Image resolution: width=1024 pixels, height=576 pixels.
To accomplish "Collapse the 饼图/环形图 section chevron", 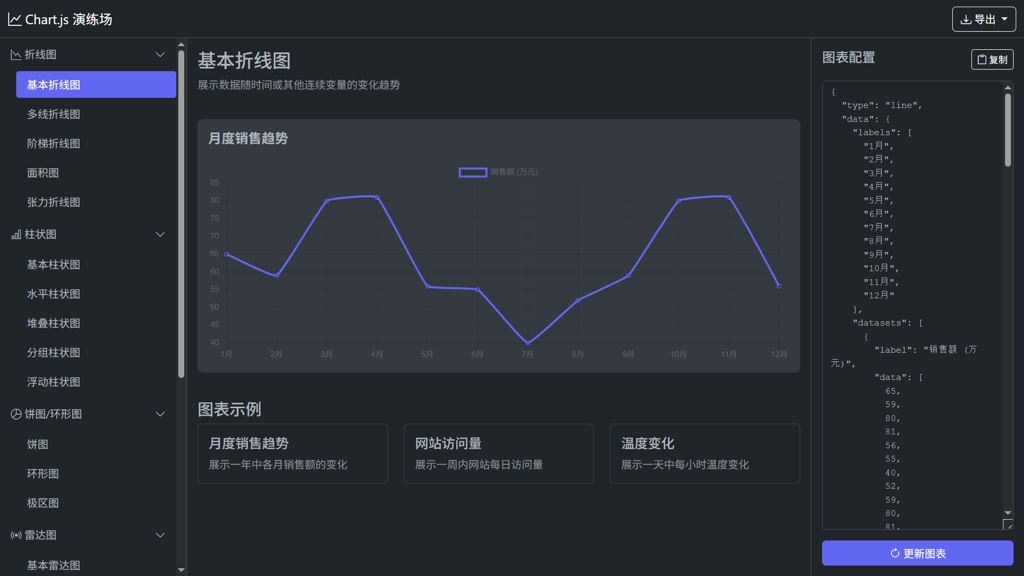I will 160,414.
